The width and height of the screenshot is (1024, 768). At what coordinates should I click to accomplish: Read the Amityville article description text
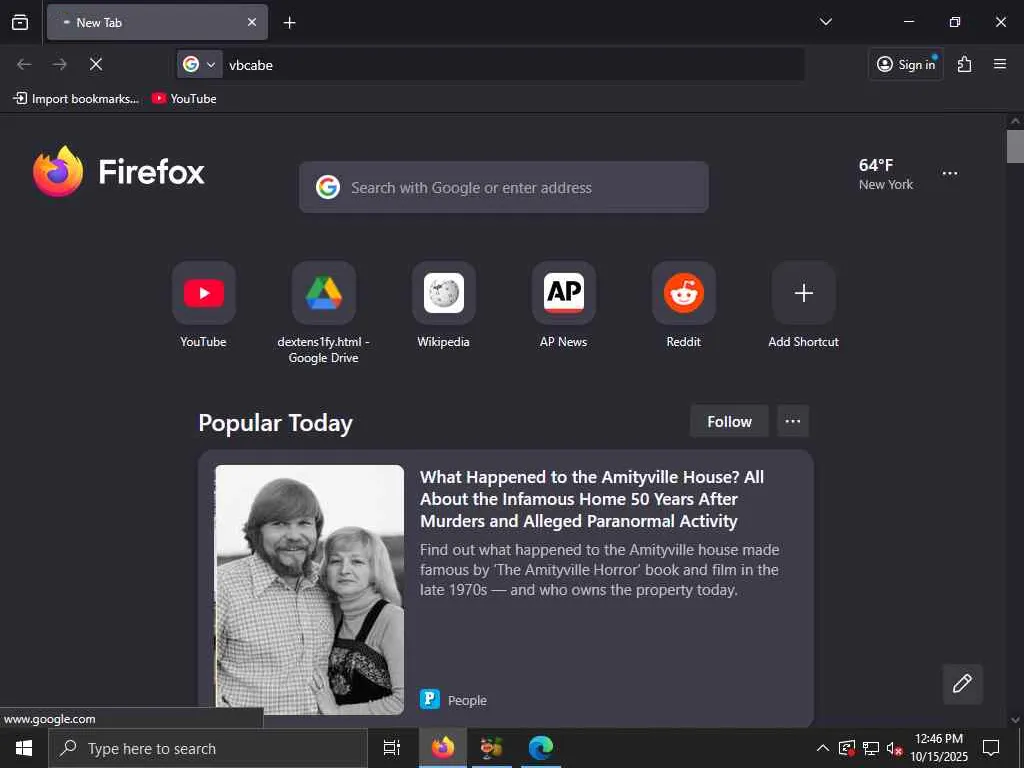pos(600,569)
